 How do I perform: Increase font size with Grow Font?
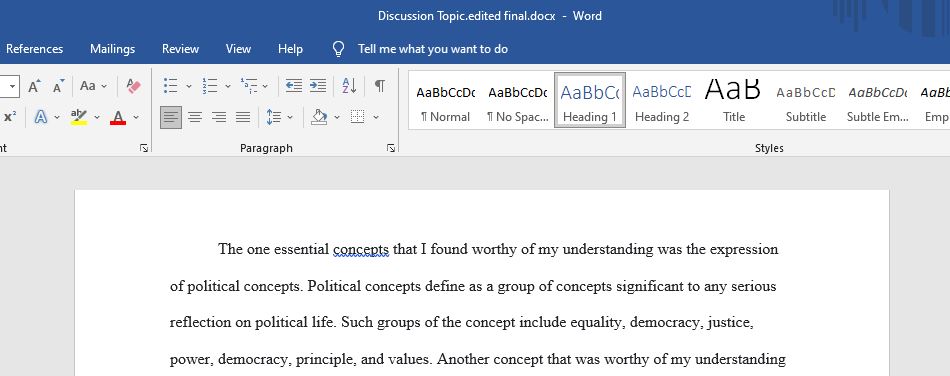(x=35, y=86)
